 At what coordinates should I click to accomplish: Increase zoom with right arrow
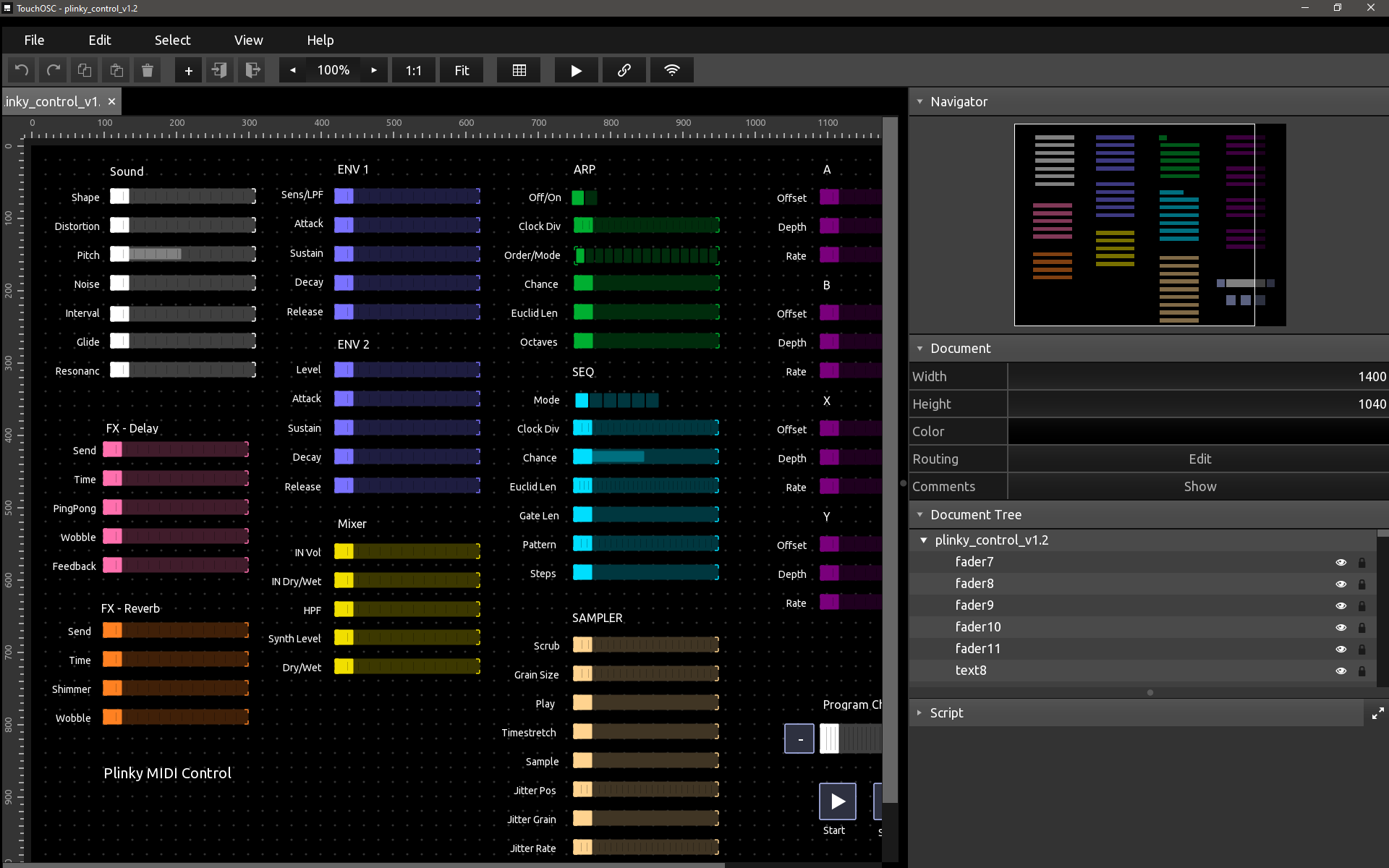click(374, 70)
